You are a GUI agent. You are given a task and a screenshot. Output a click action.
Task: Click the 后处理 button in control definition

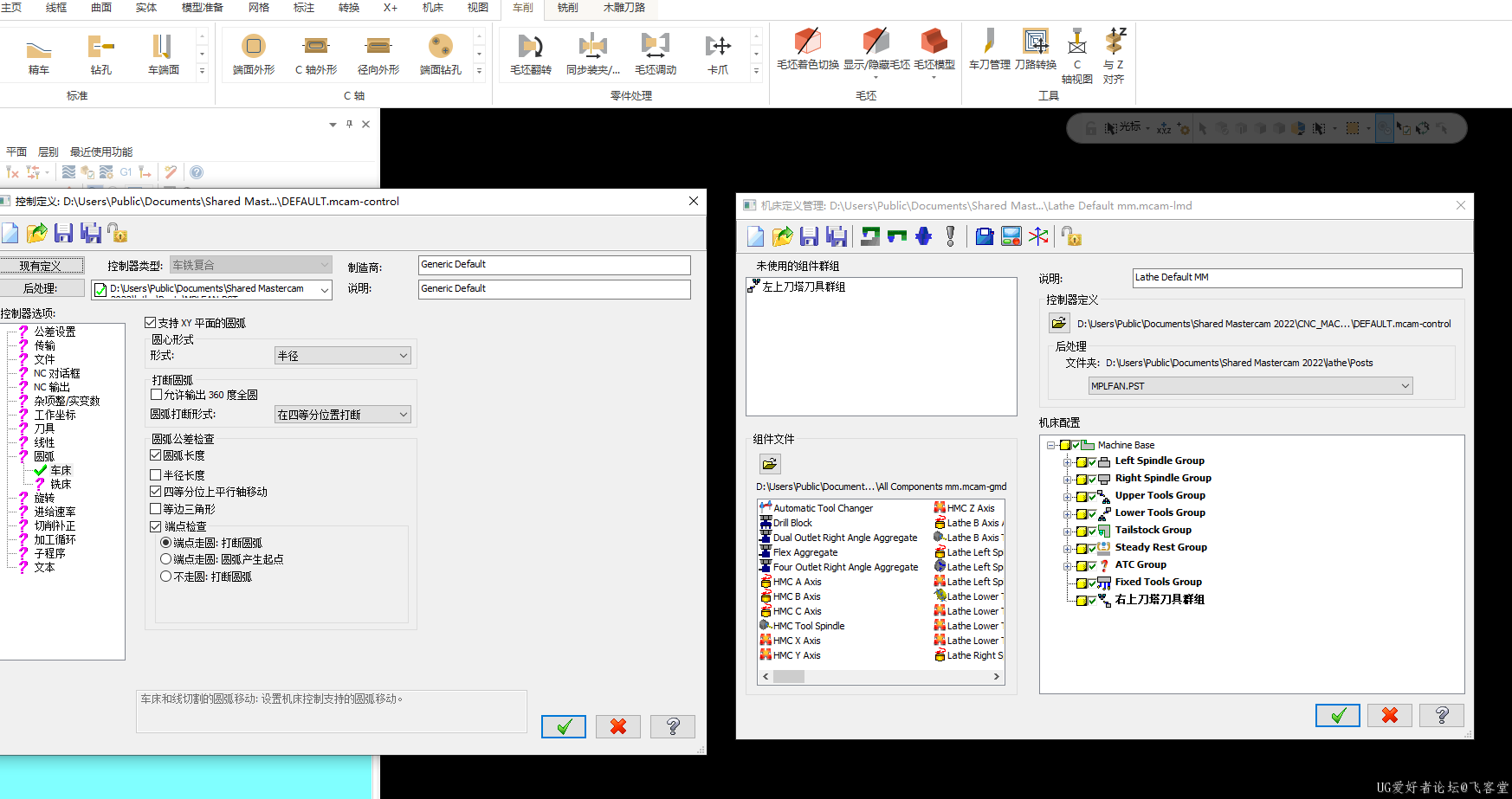(41, 288)
